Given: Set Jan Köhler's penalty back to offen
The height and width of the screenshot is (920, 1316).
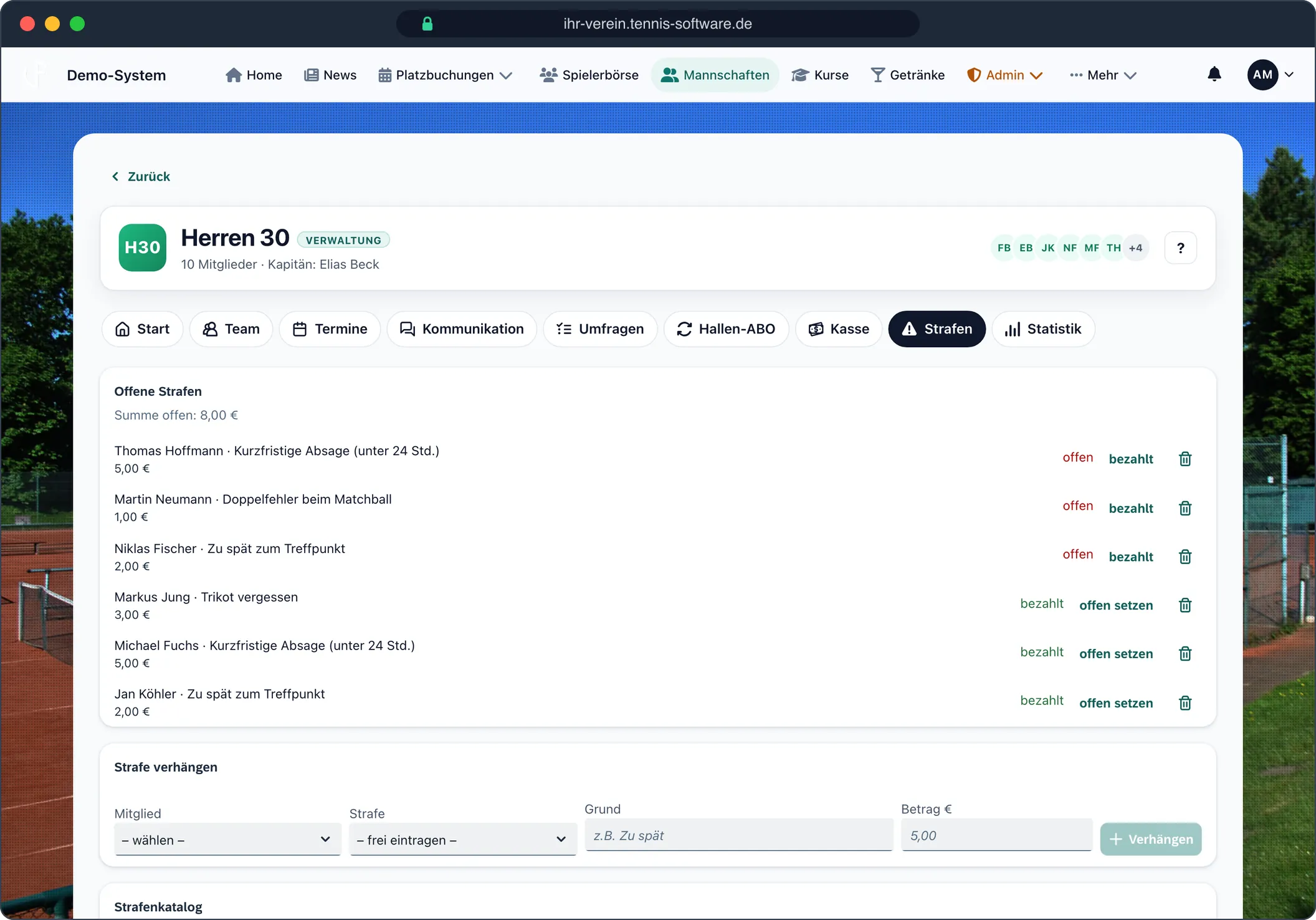Looking at the screenshot, I should 1116,704.
